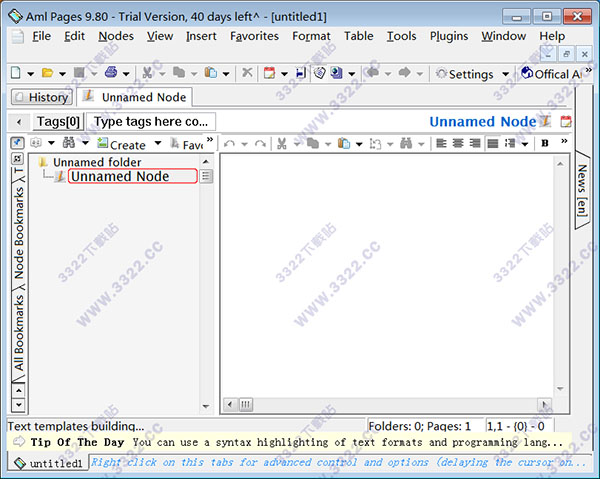Viewport: 600px width, 479px height.
Task: Switch to the History tab
Action: 41,97
